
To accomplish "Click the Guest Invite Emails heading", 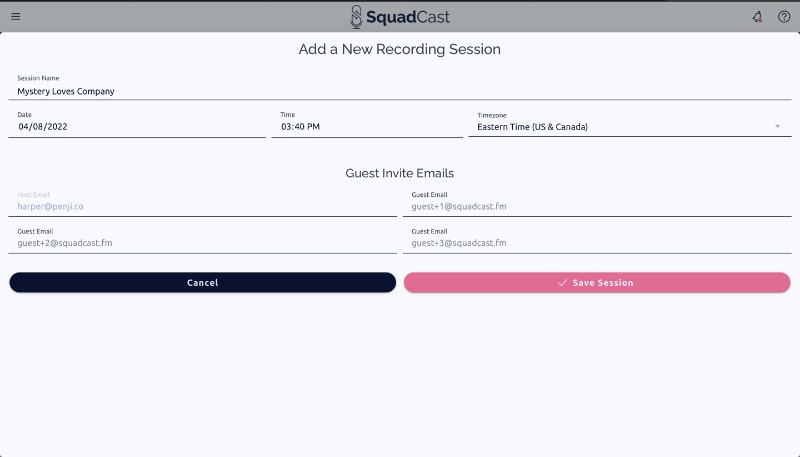I will coord(399,173).
